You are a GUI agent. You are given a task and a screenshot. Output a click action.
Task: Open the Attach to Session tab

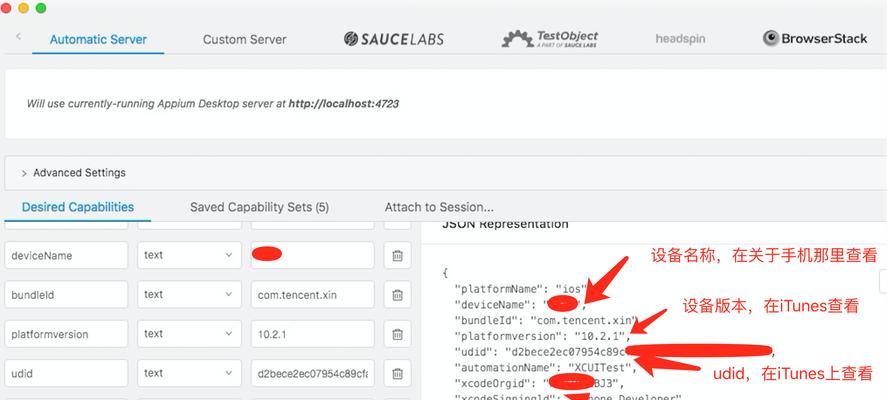coord(439,207)
